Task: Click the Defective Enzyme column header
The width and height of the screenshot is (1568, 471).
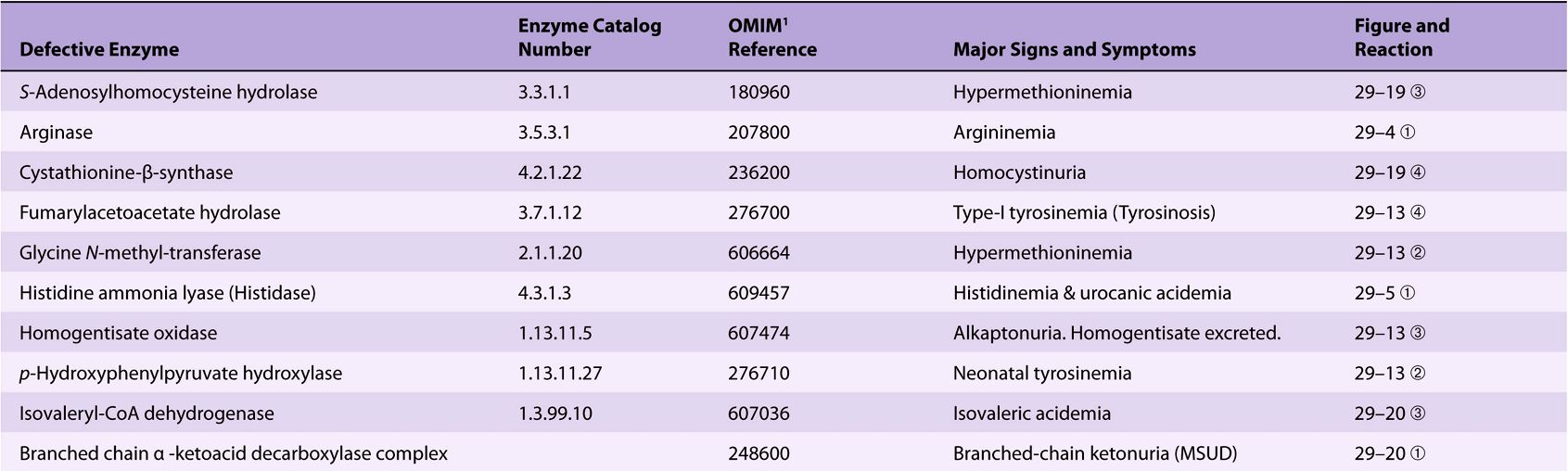Action: (99, 49)
